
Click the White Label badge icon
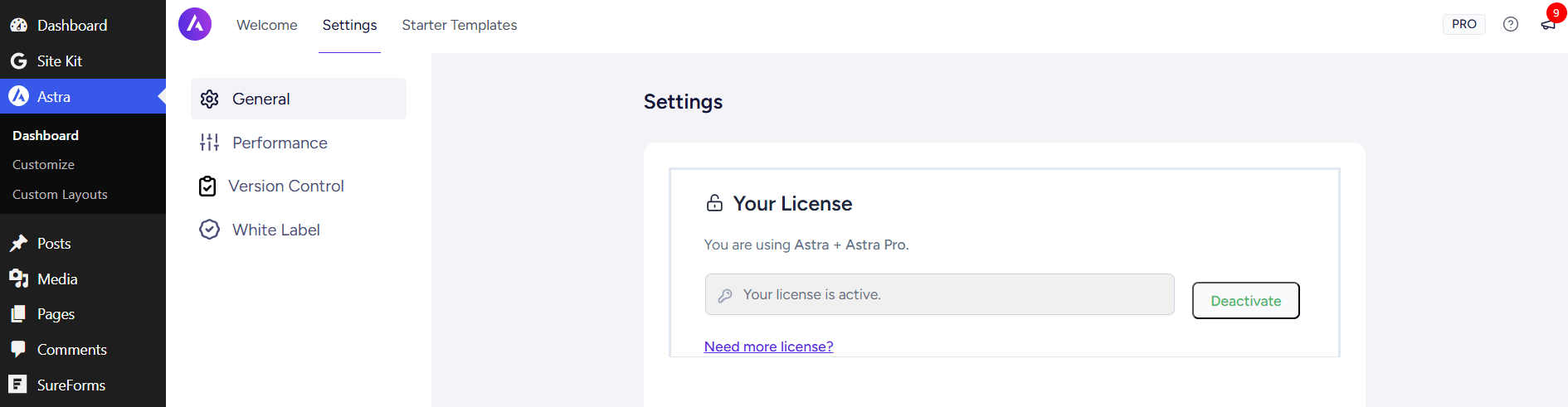click(209, 230)
